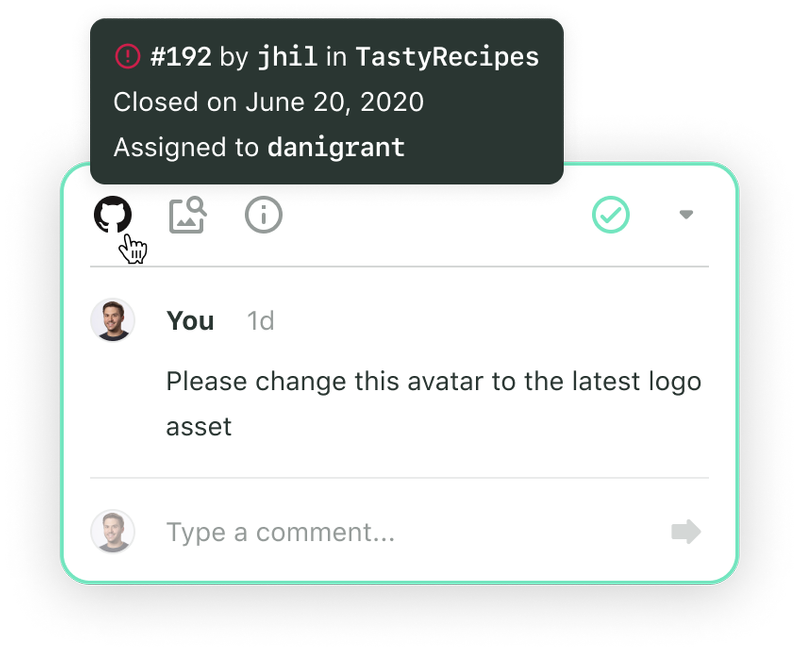This screenshot has width=800, height=653.
Task: Click 'Assigned to' label in tooltip
Action: pos(186,147)
